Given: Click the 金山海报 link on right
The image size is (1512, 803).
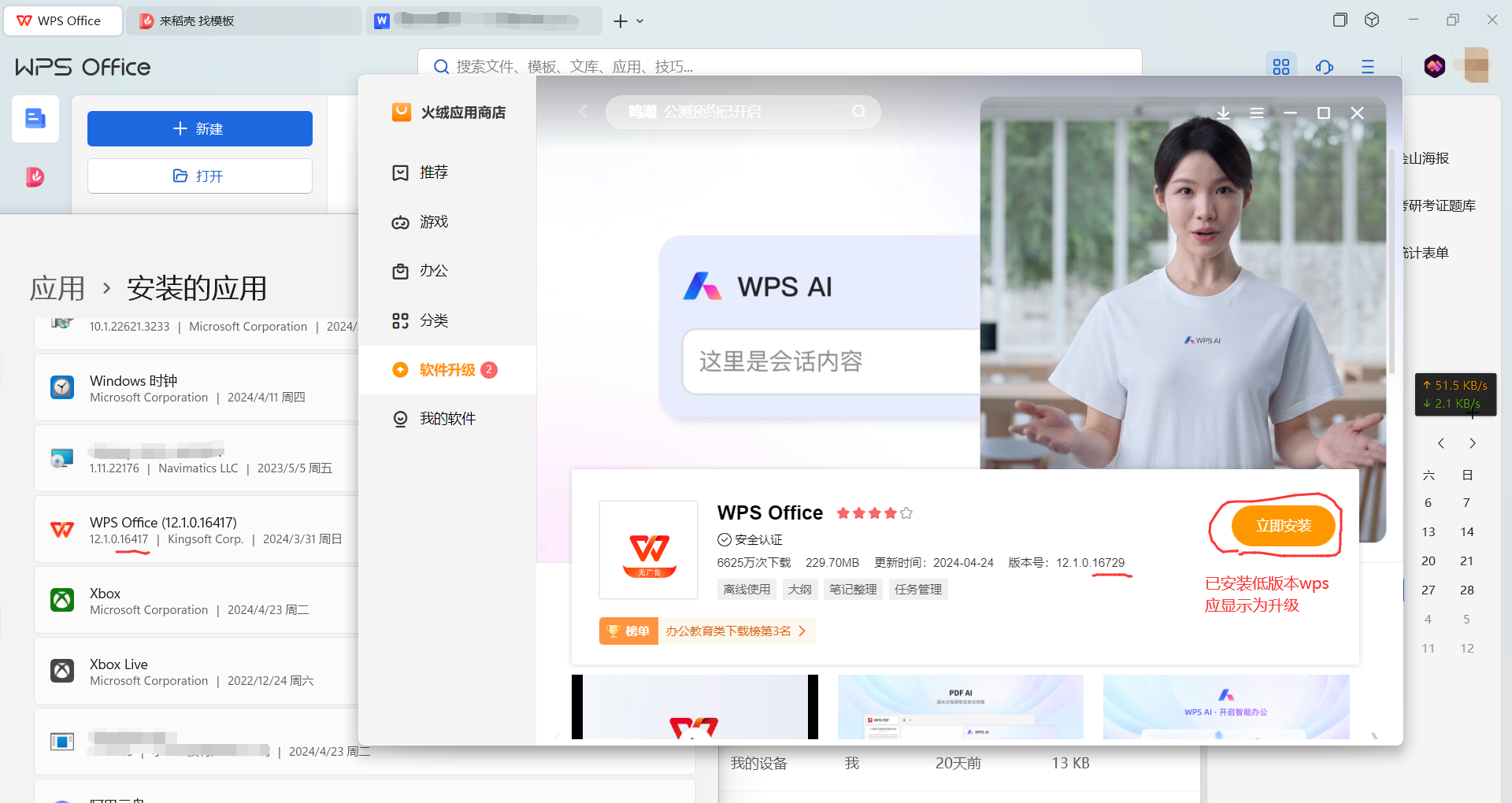Looking at the screenshot, I should tap(1426, 158).
